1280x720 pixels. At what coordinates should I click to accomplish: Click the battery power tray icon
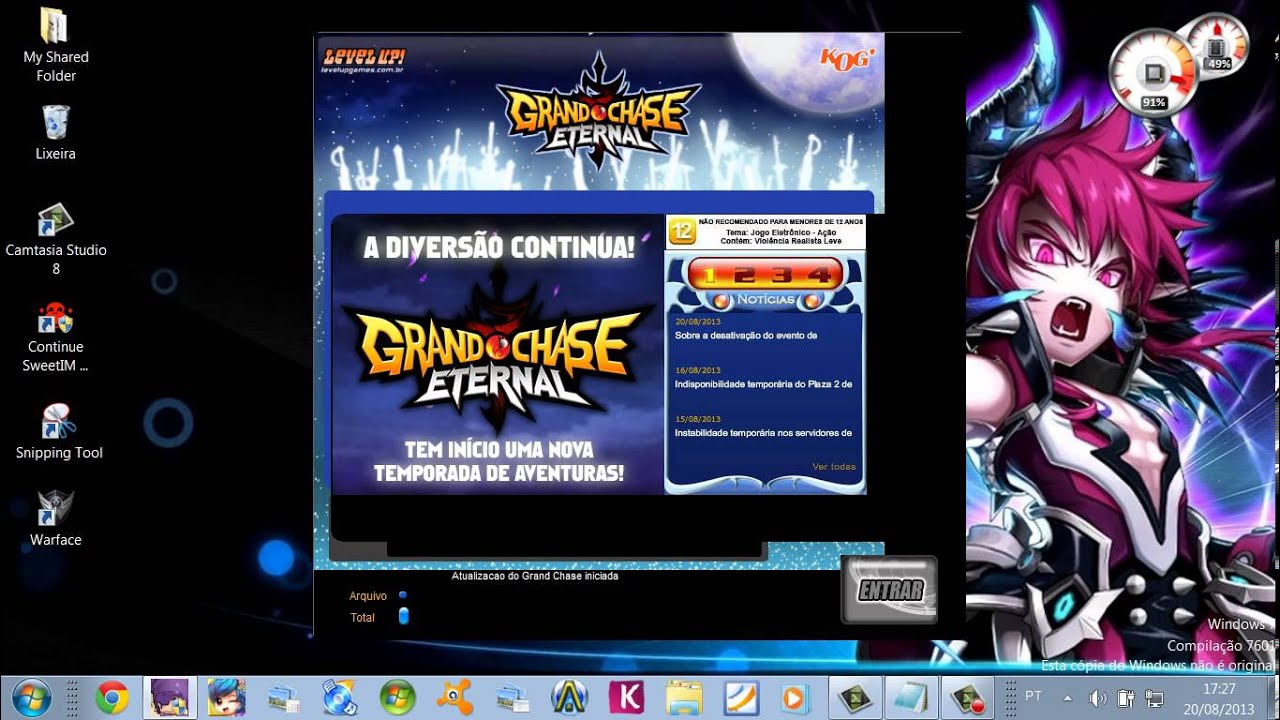tap(1125, 697)
